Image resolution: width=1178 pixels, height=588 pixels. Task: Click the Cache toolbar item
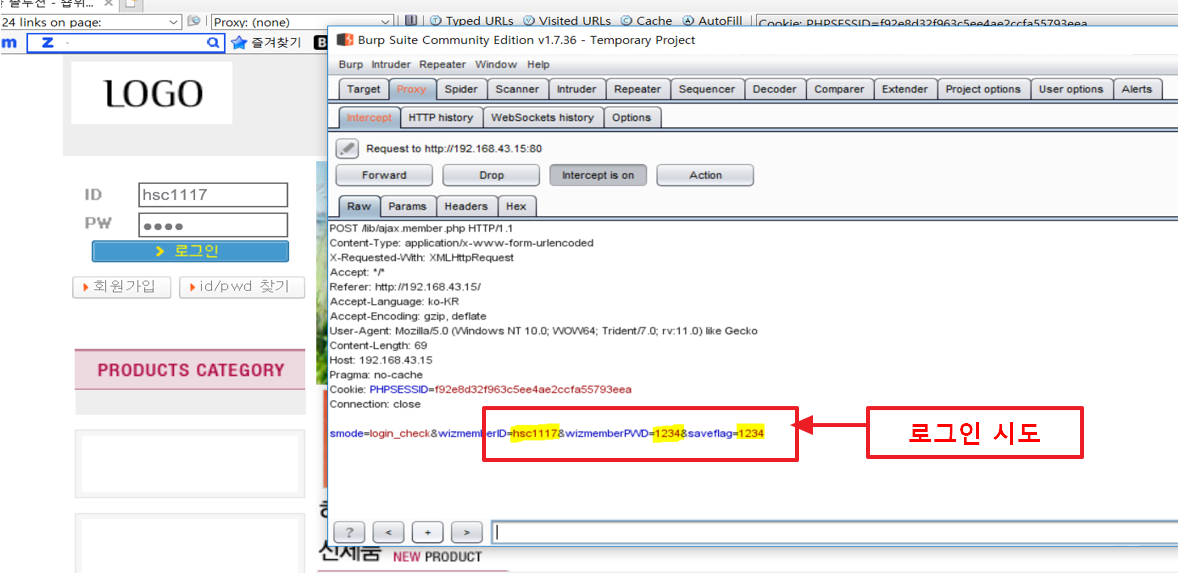(x=647, y=21)
